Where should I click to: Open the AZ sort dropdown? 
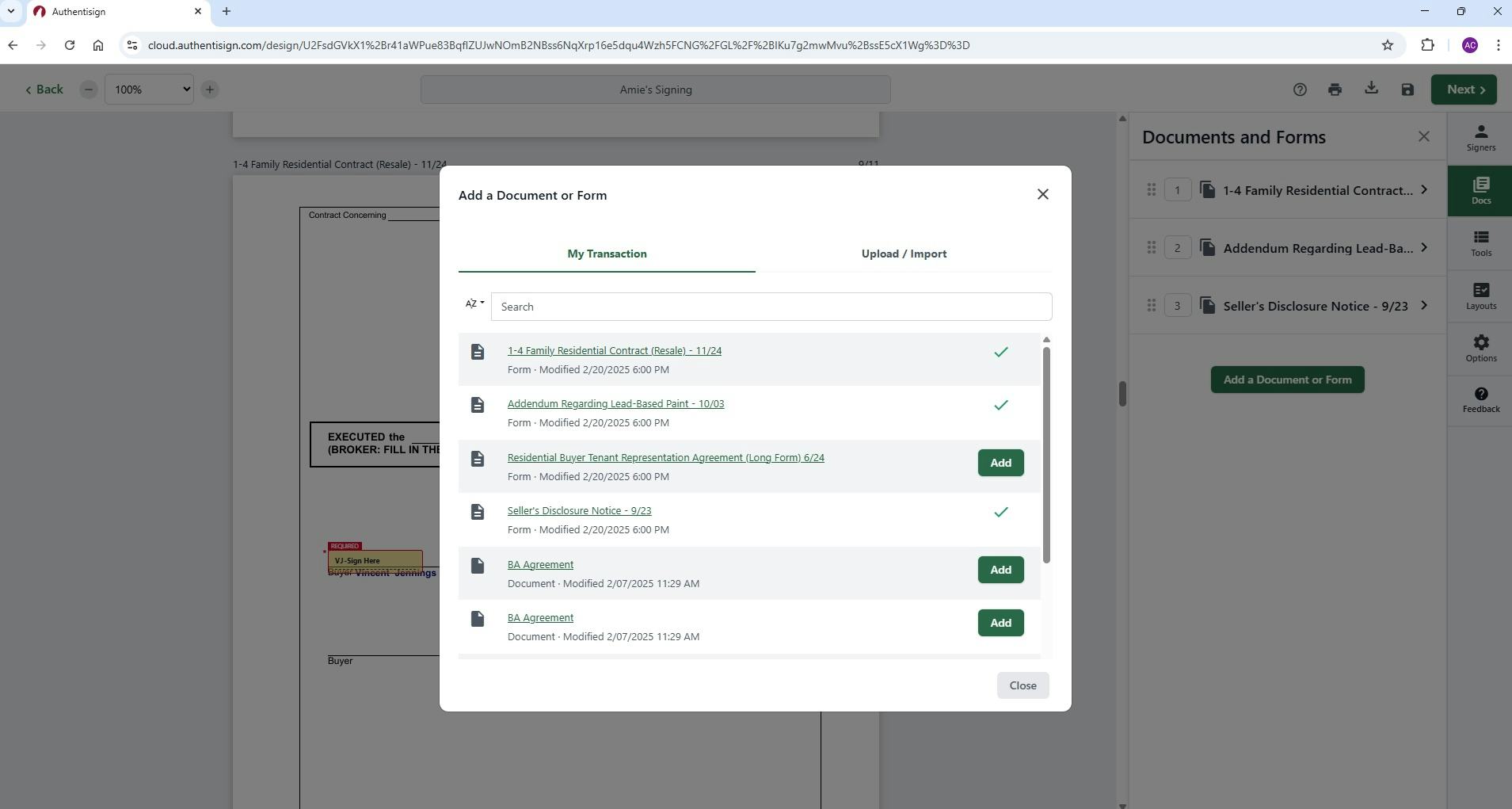[x=474, y=304]
